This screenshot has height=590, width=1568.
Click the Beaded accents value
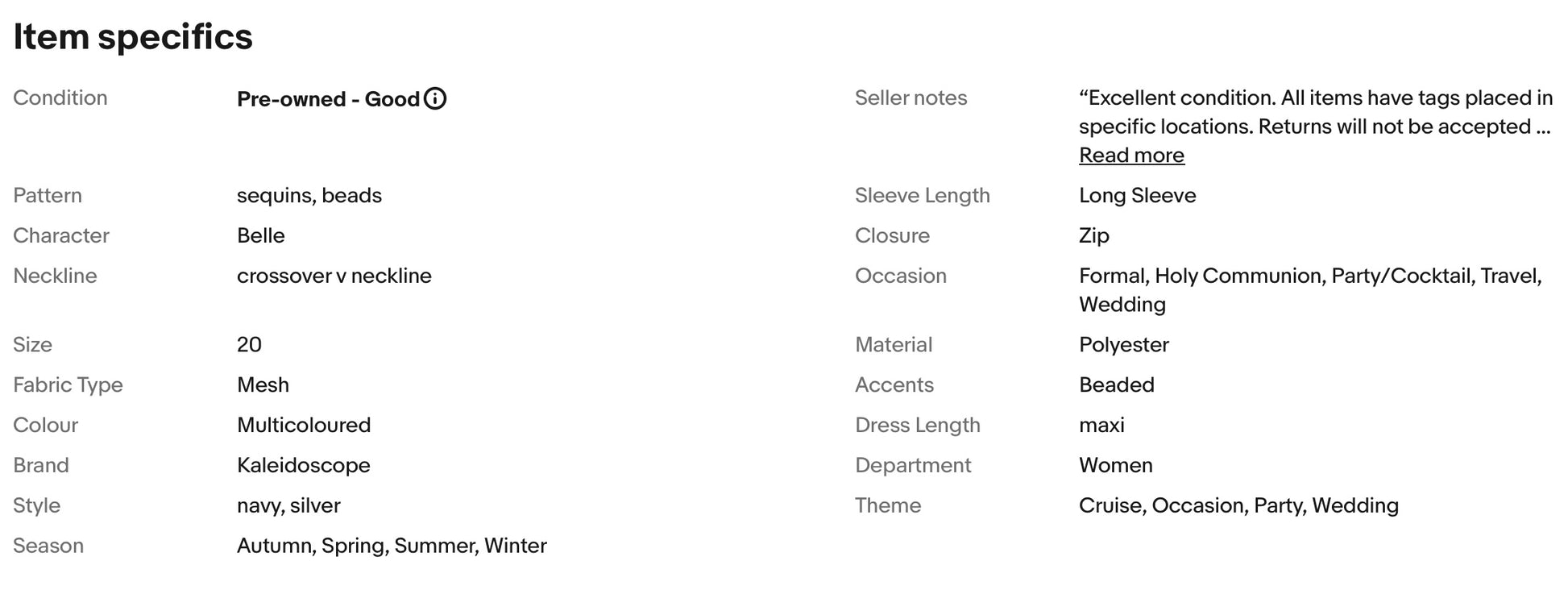(1116, 384)
